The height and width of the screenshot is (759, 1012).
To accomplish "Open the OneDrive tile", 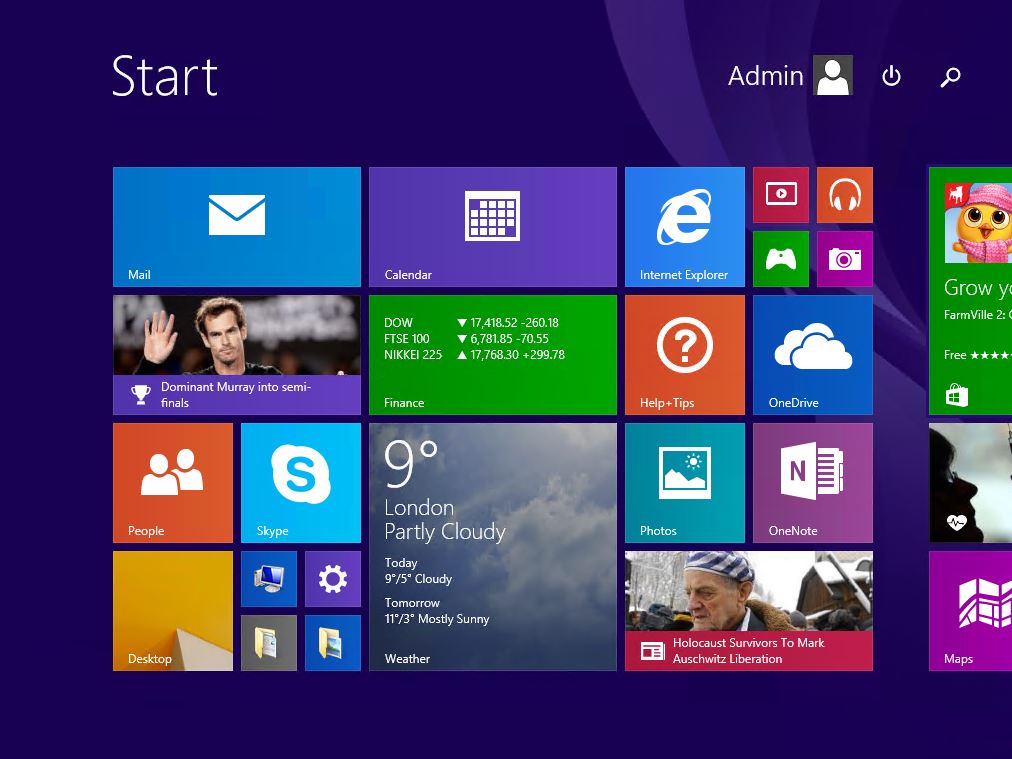I will click(x=812, y=354).
